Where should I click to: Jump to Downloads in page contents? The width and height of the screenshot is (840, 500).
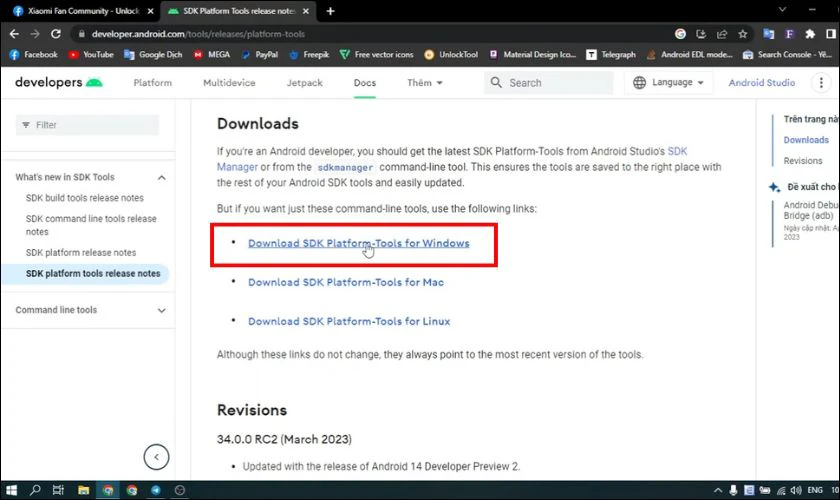806,140
